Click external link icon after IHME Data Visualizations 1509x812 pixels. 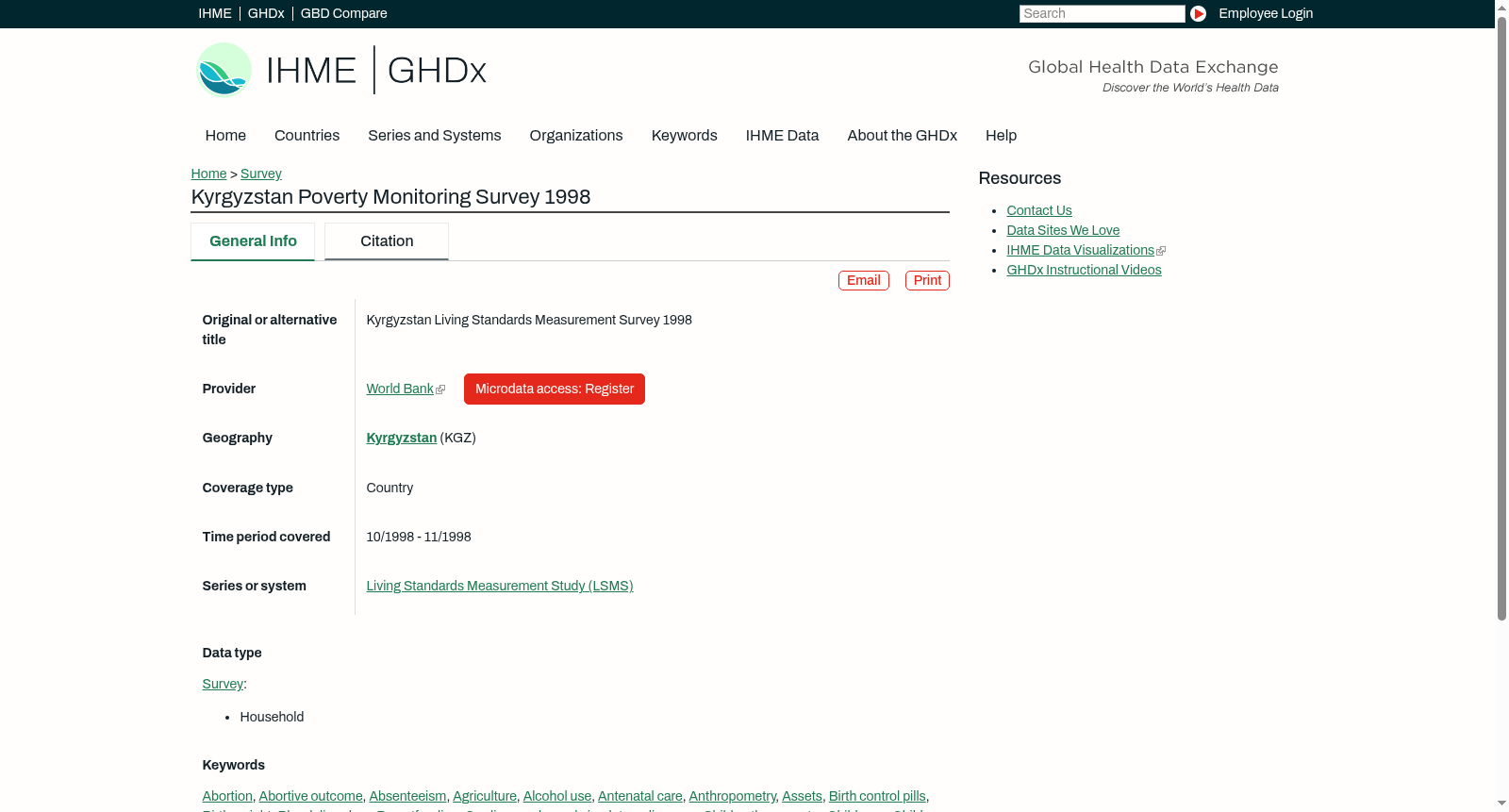tap(1161, 251)
